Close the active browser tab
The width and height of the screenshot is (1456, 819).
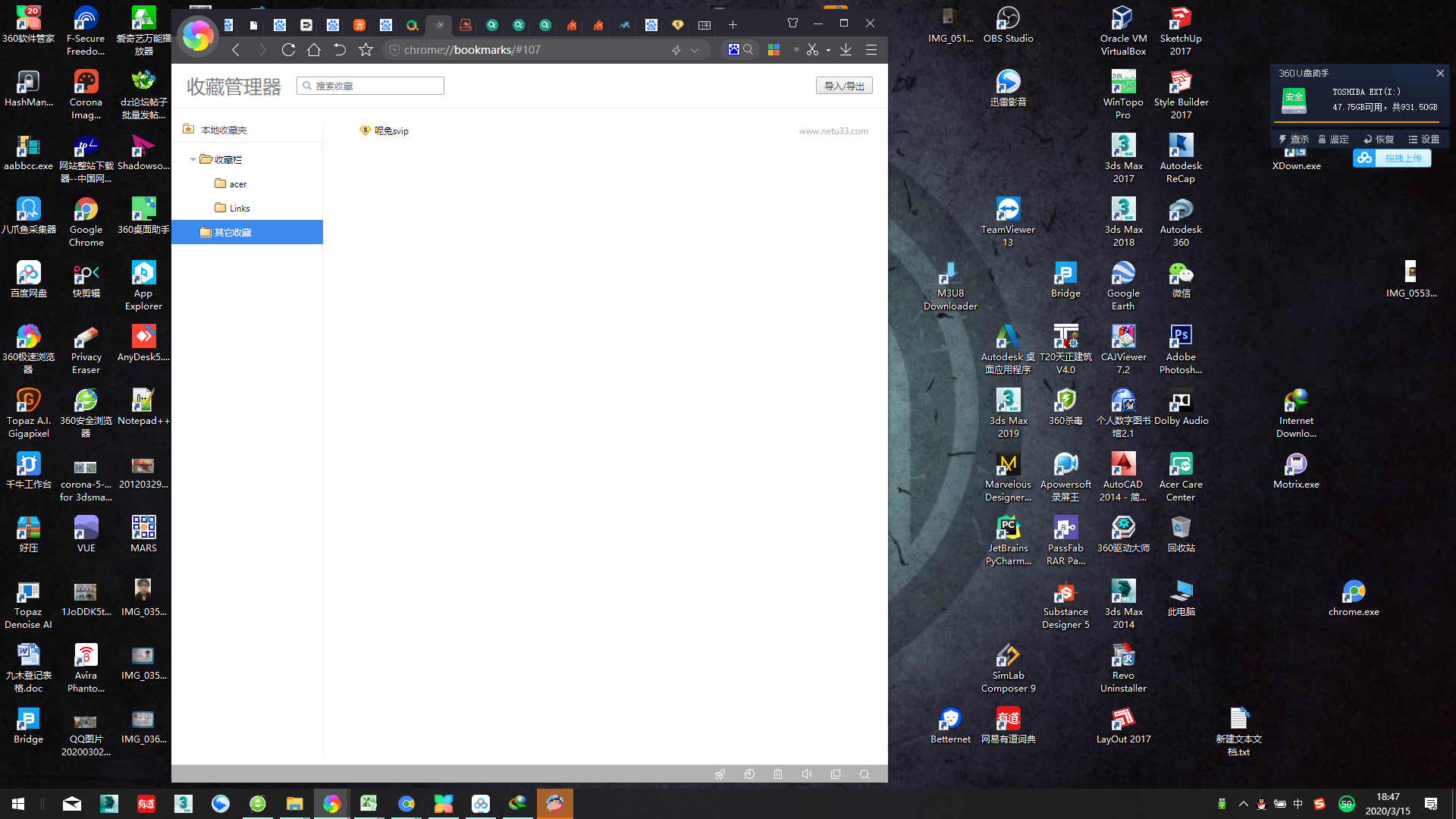click(440, 25)
